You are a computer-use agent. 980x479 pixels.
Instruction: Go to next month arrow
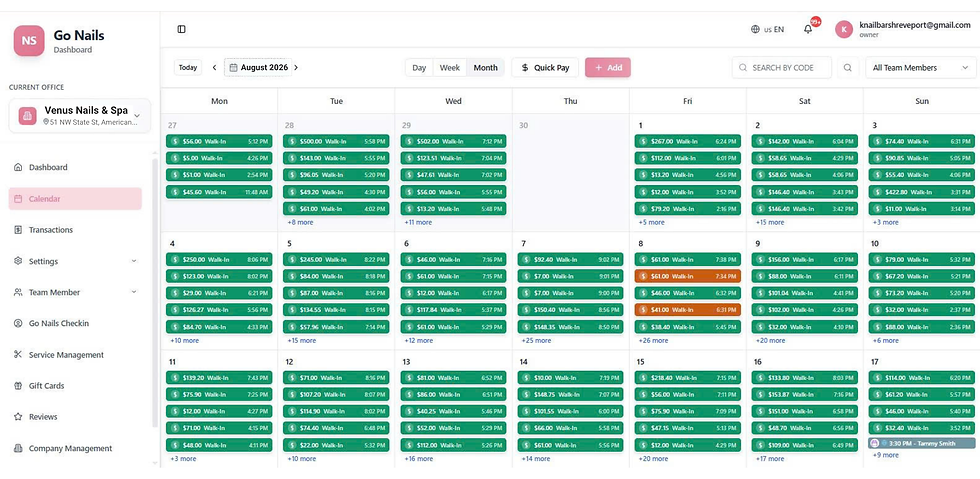coord(296,68)
